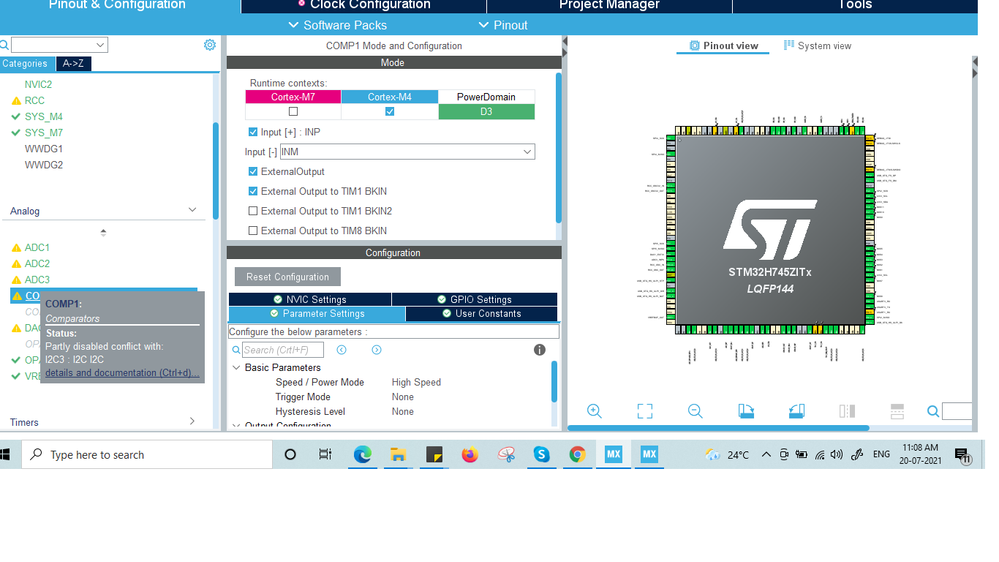
Task: Switch to the first STM32CubeMX taskbar window
Action: click(x=614, y=454)
